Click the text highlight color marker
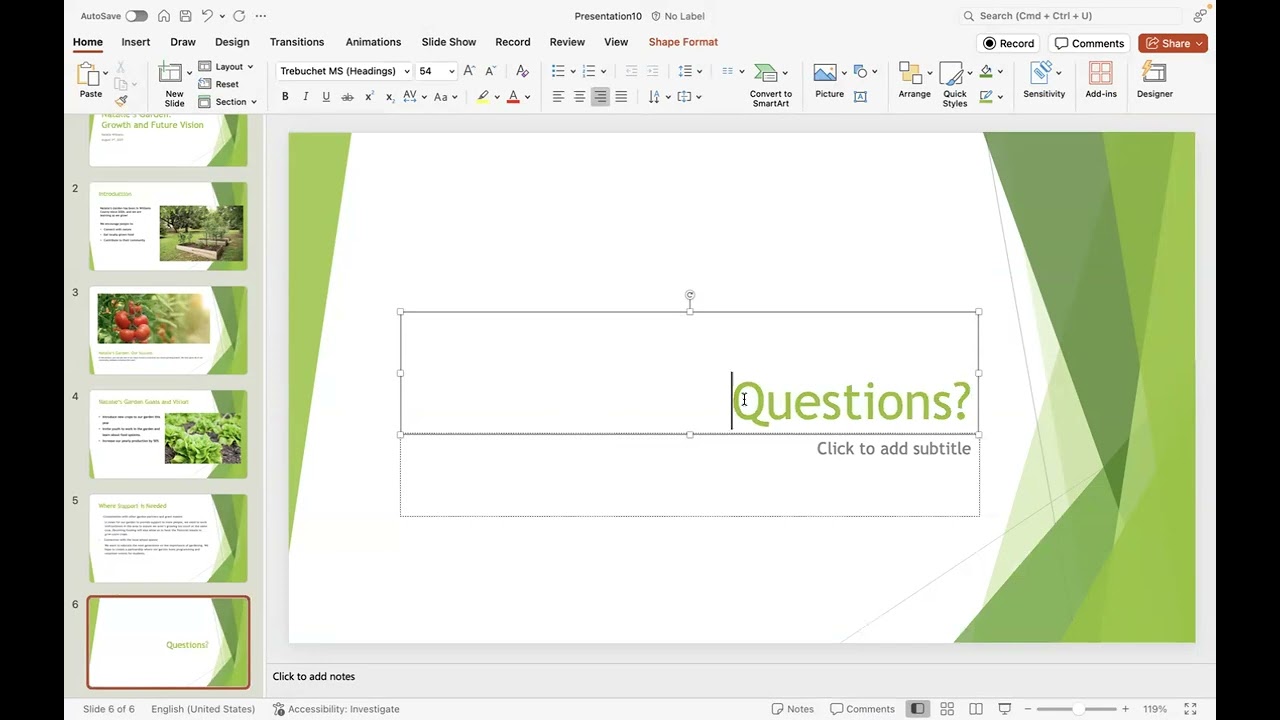Screen dimensions: 1280x720 click(483, 97)
